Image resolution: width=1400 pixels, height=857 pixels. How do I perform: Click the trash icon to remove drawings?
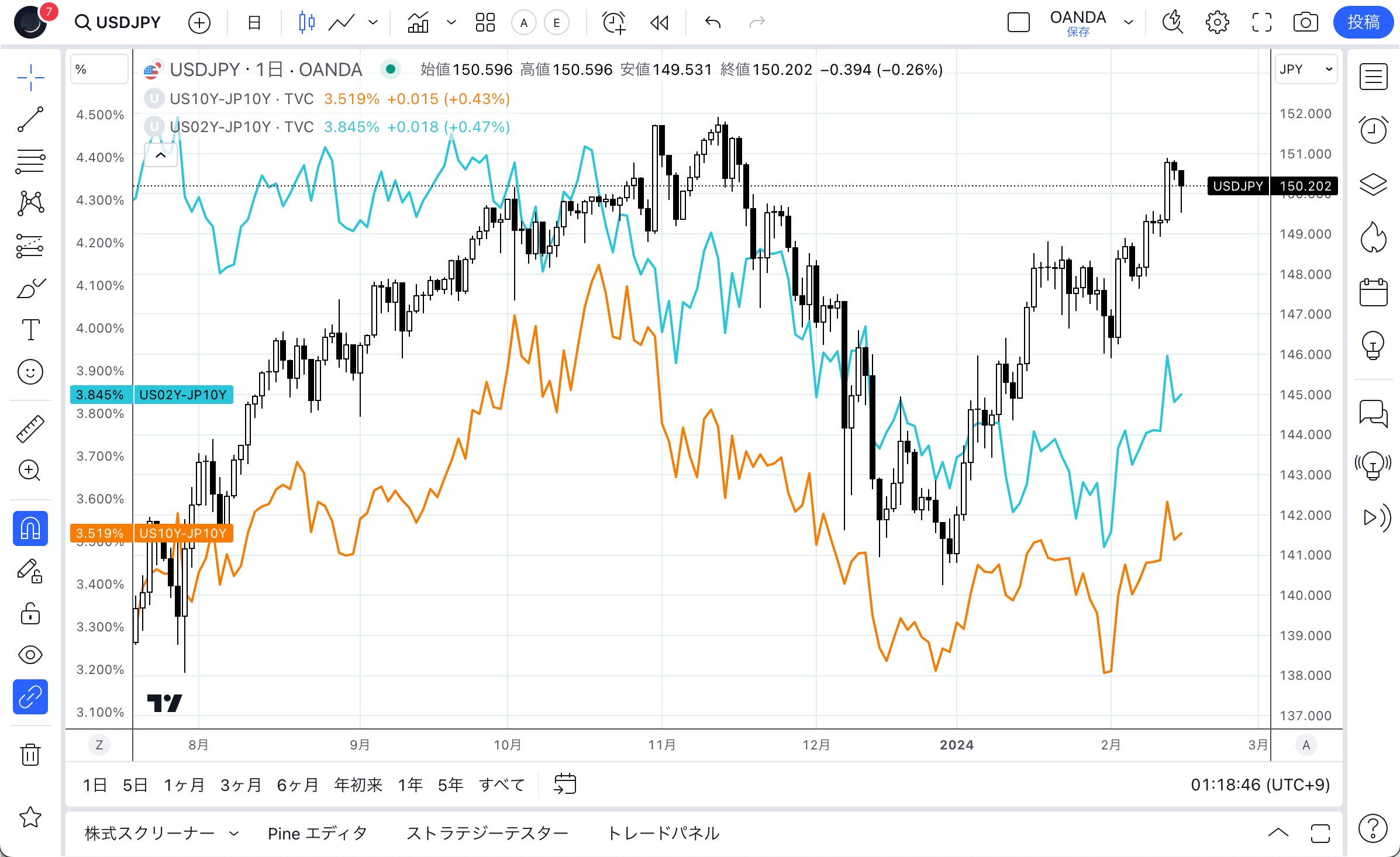click(x=30, y=754)
